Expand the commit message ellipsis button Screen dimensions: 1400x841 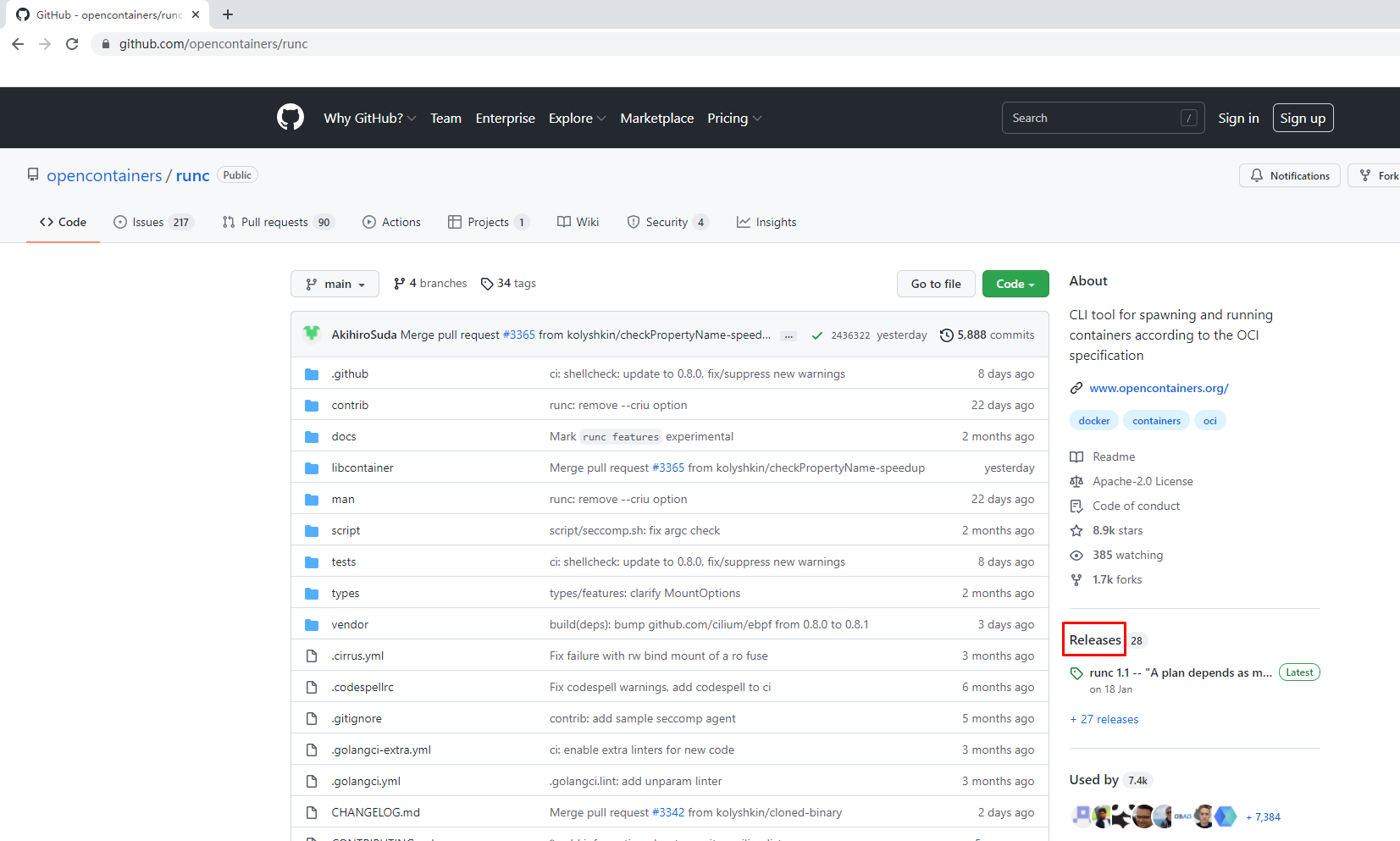tap(789, 336)
